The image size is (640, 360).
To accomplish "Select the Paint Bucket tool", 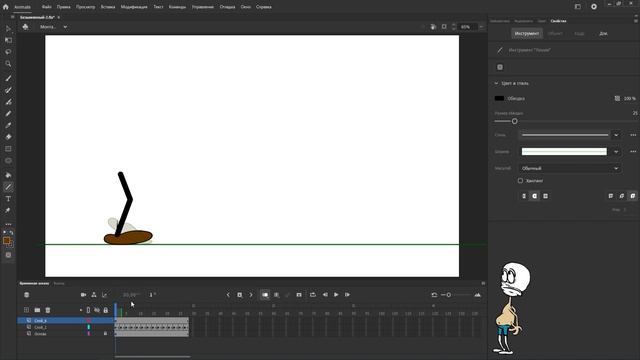I will (x=8, y=175).
